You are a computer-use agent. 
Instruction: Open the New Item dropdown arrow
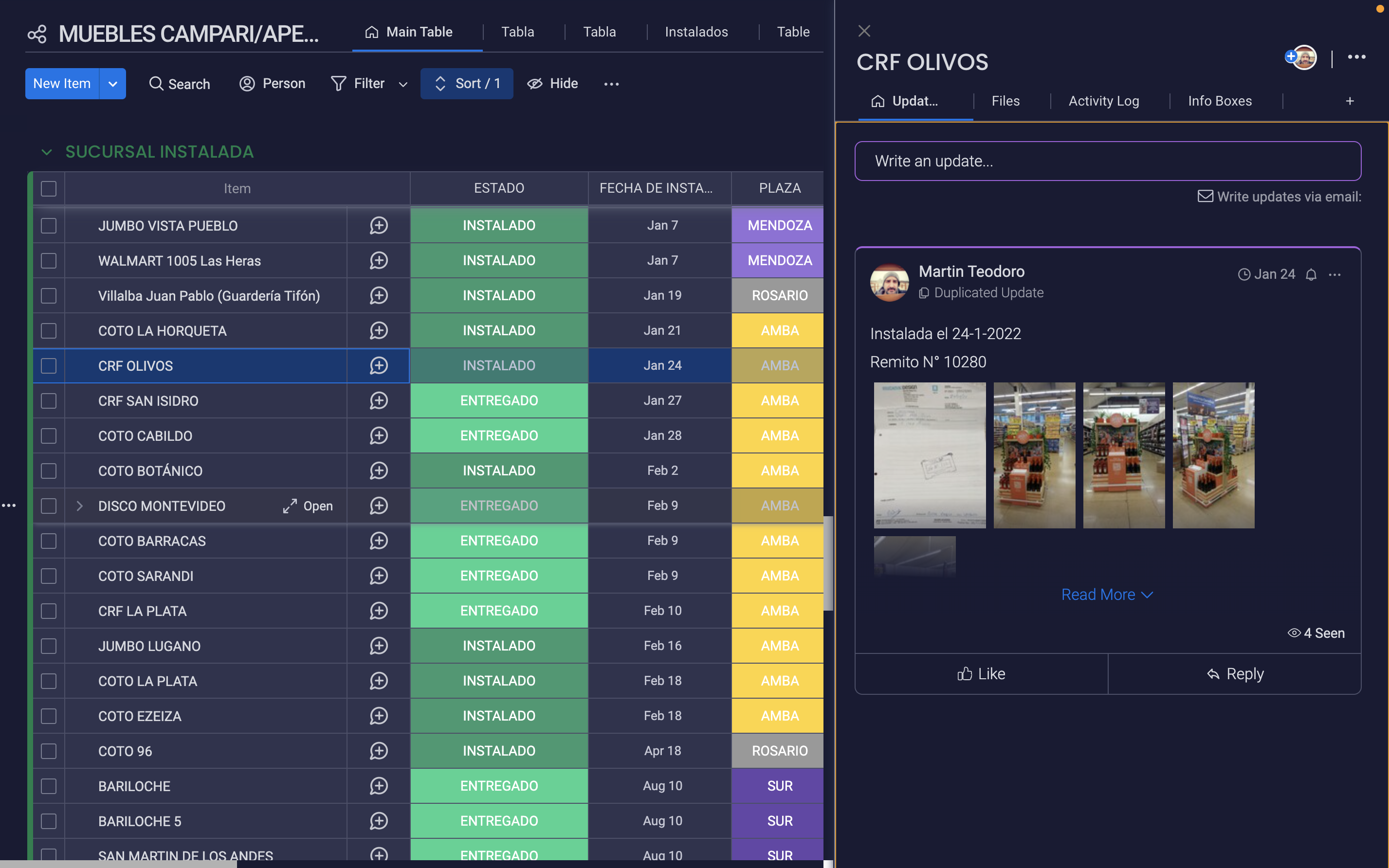point(113,84)
